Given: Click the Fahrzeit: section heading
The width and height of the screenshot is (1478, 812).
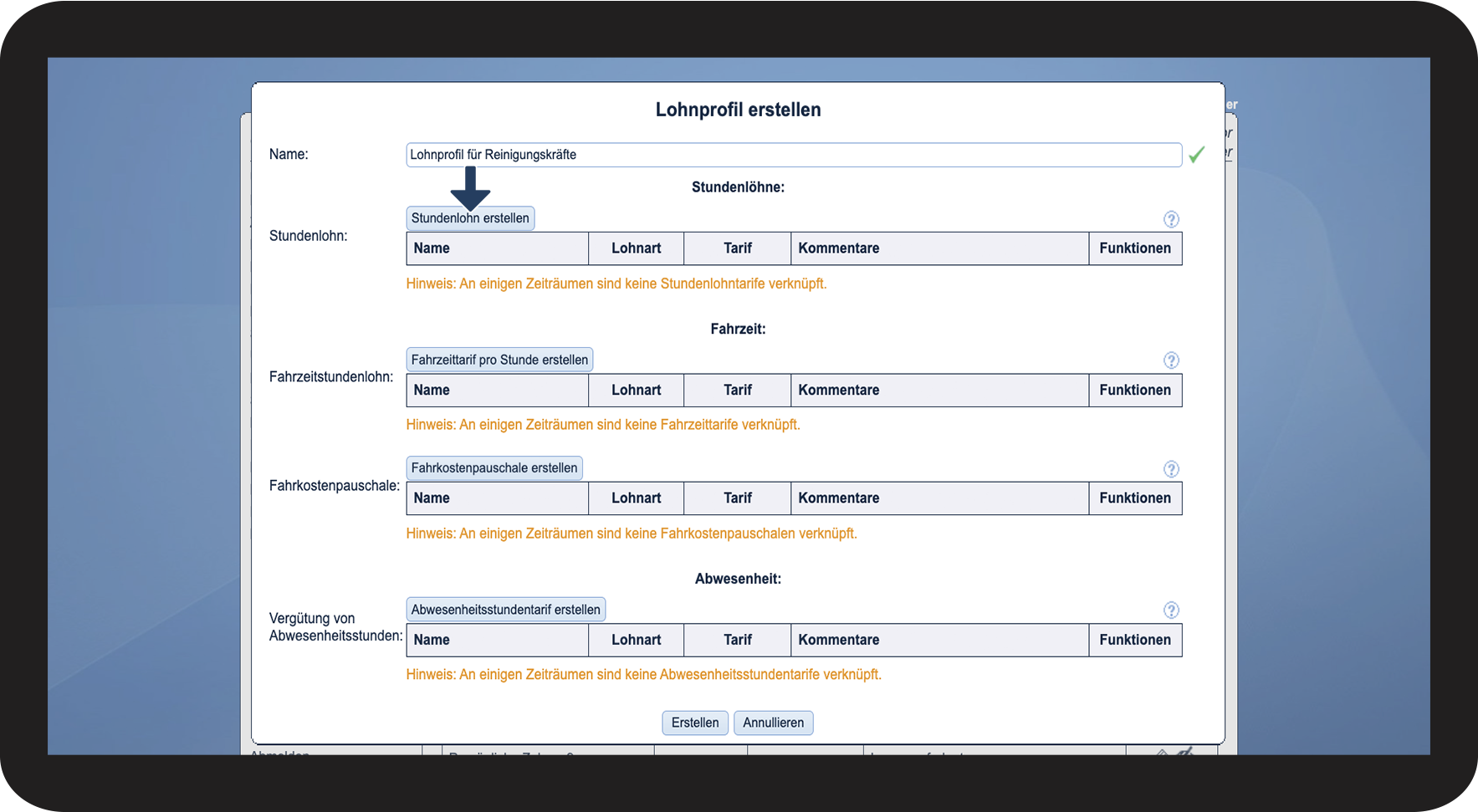Looking at the screenshot, I should click(x=739, y=329).
